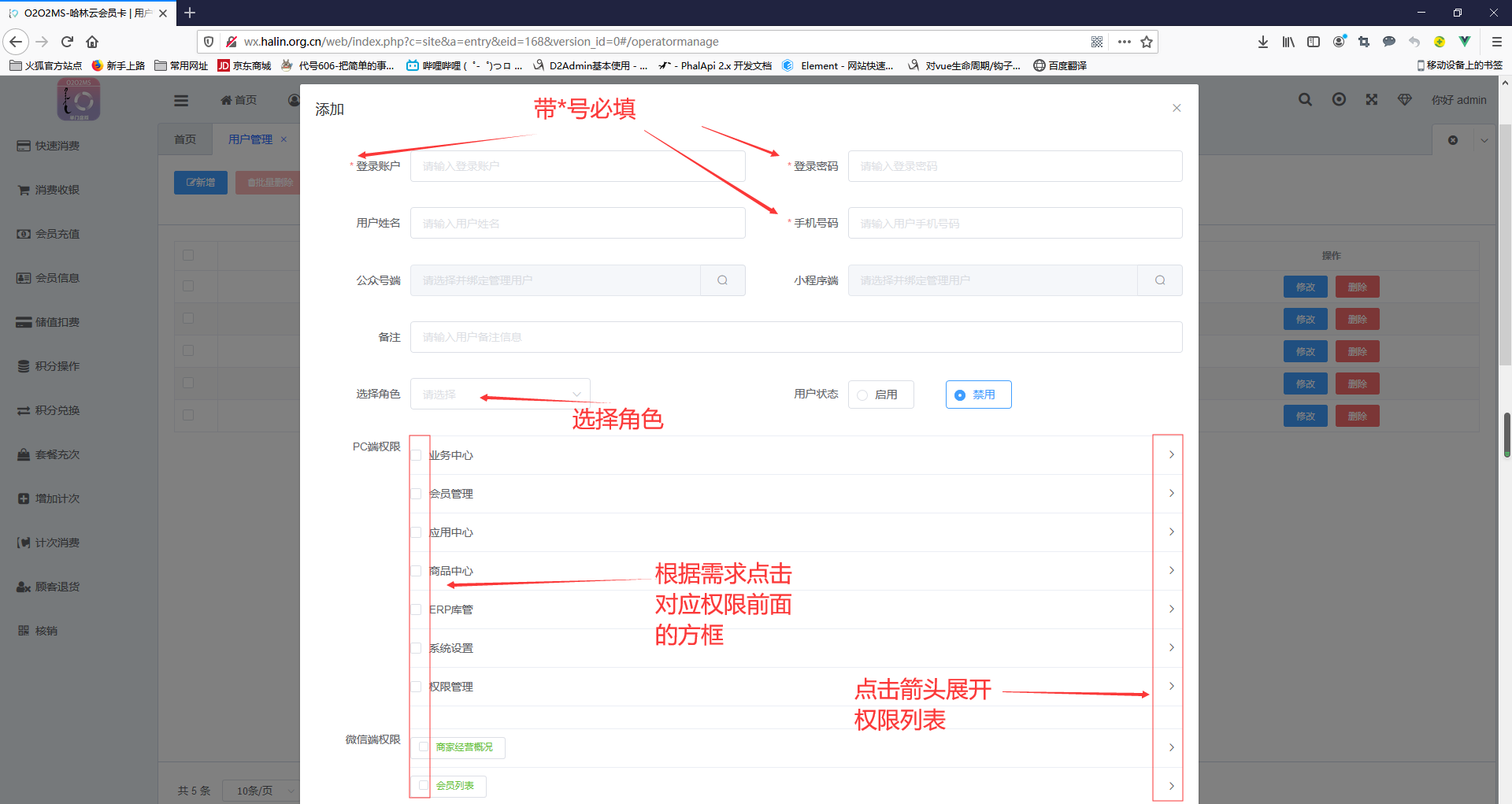Click the search magnifier in top header

[x=1305, y=100]
